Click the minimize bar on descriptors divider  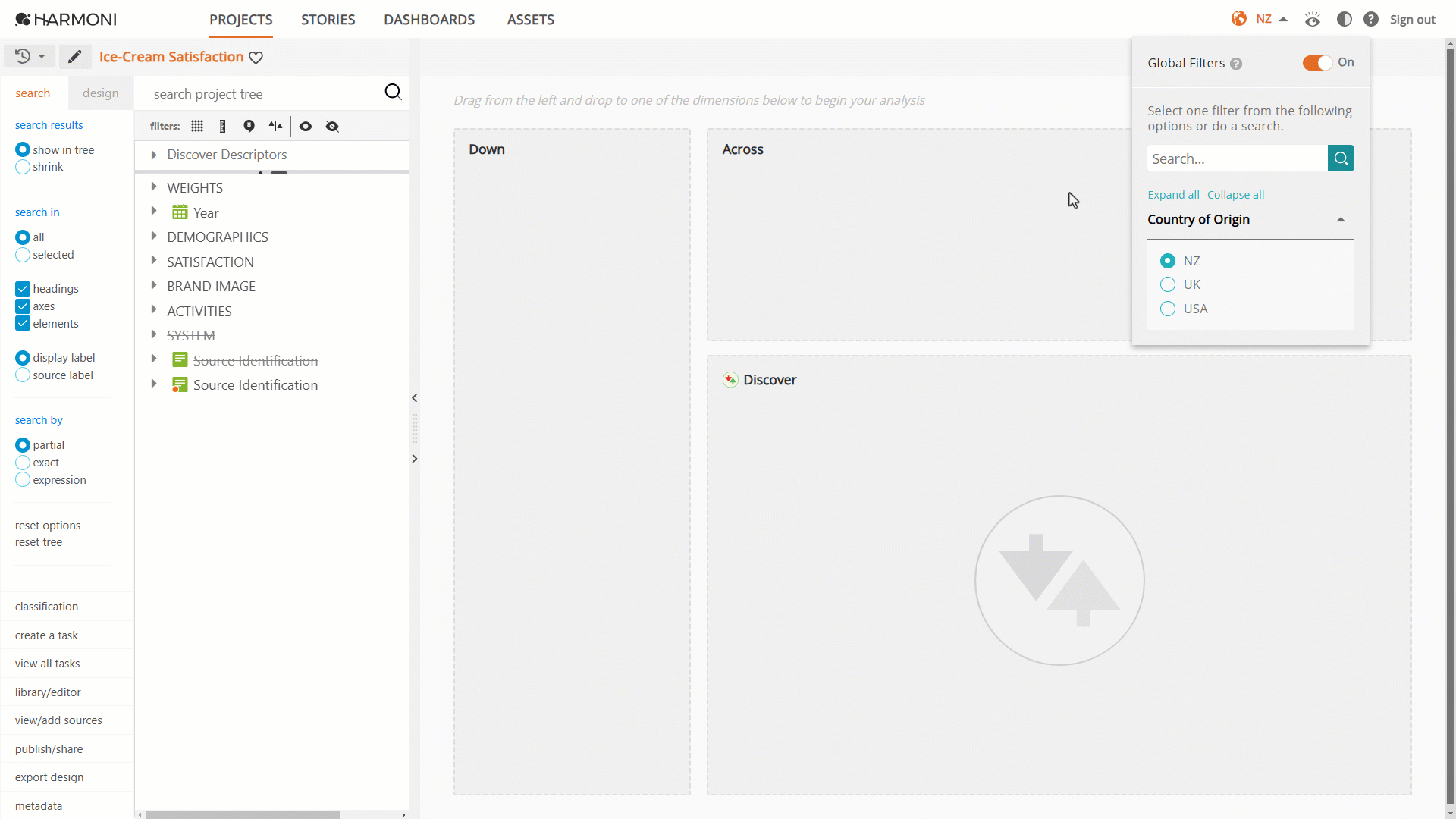(x=279, y=173)
